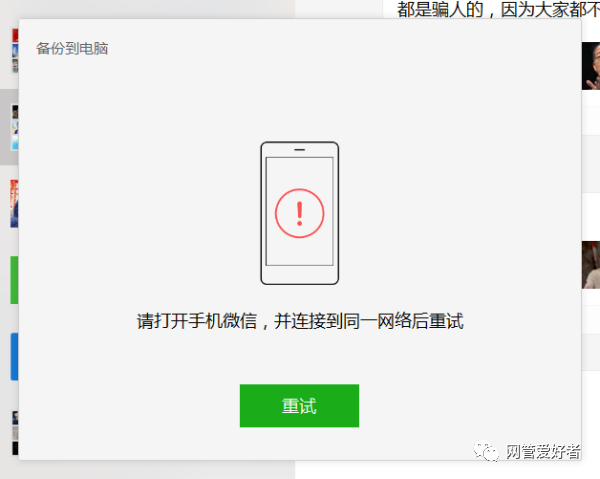The height and width of the screenshot is (479, 600).
Task: Click the green 重试 retry button
Action: point(299,406)
